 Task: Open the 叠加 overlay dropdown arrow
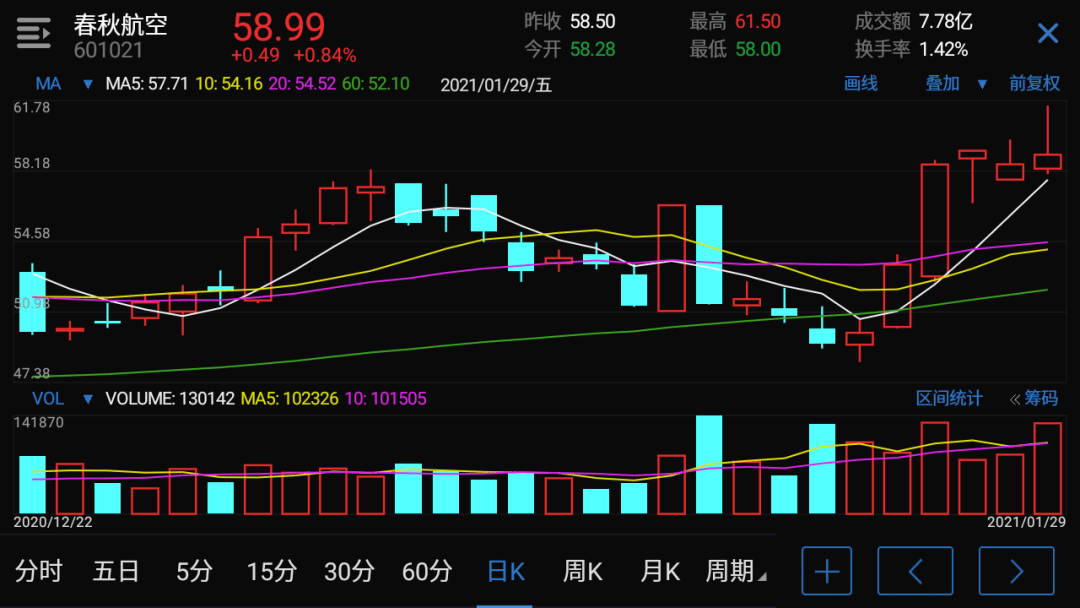982,84
